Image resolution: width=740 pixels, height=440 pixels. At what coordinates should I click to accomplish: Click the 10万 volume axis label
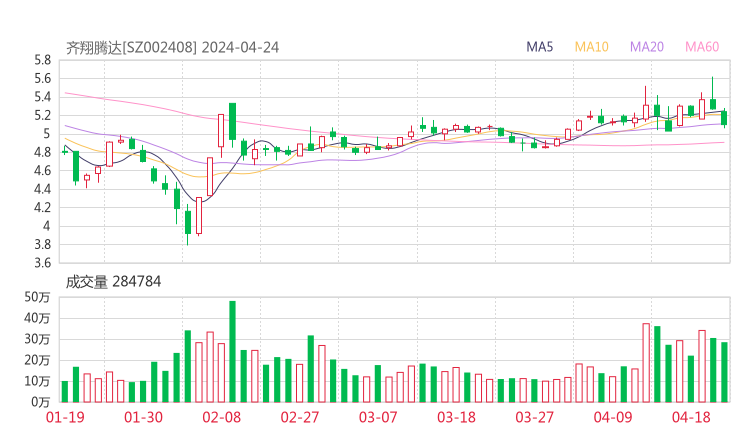click(37, 381)
